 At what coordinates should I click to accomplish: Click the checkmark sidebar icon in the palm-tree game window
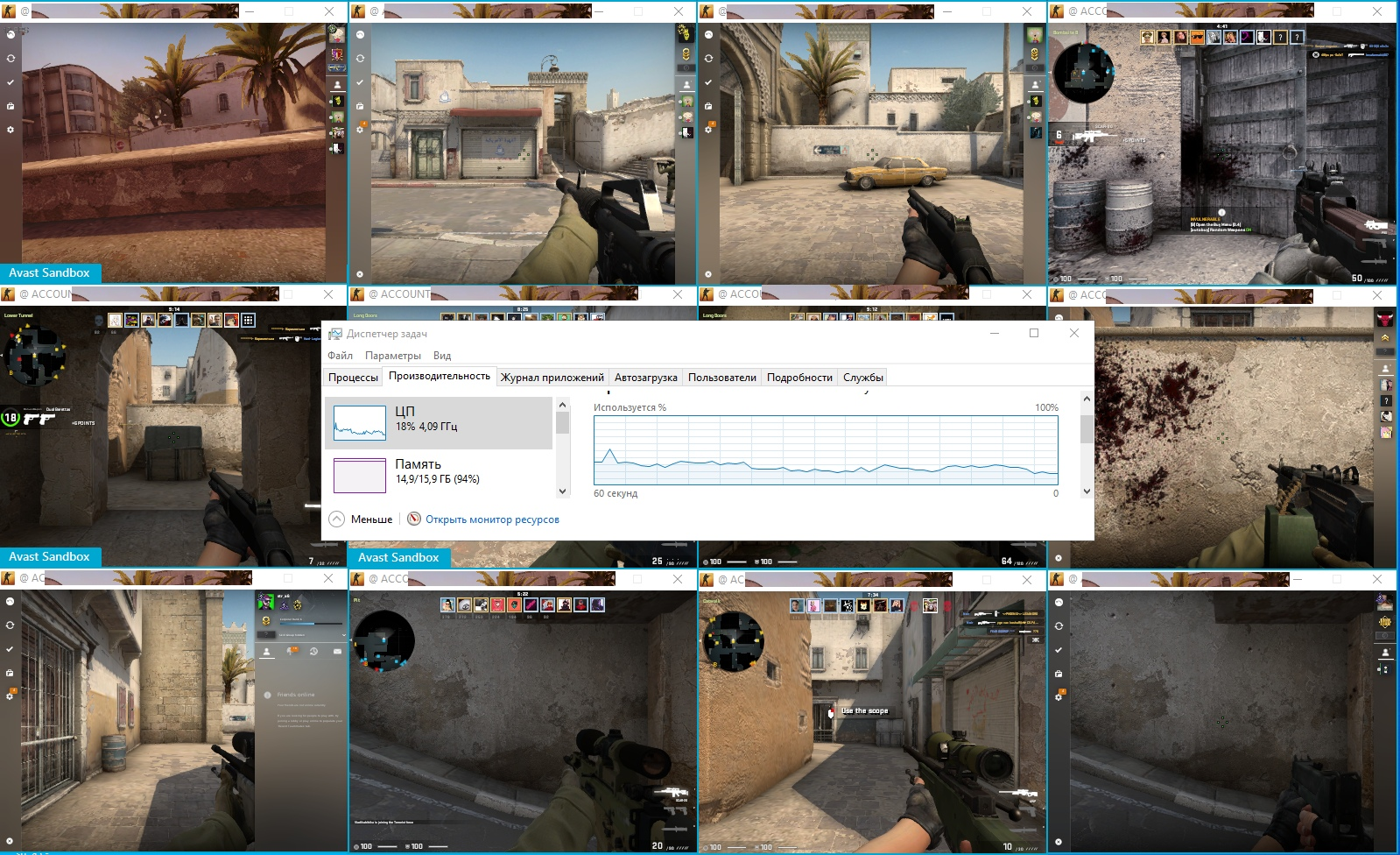pyautogui.click(x=11, y=81)
